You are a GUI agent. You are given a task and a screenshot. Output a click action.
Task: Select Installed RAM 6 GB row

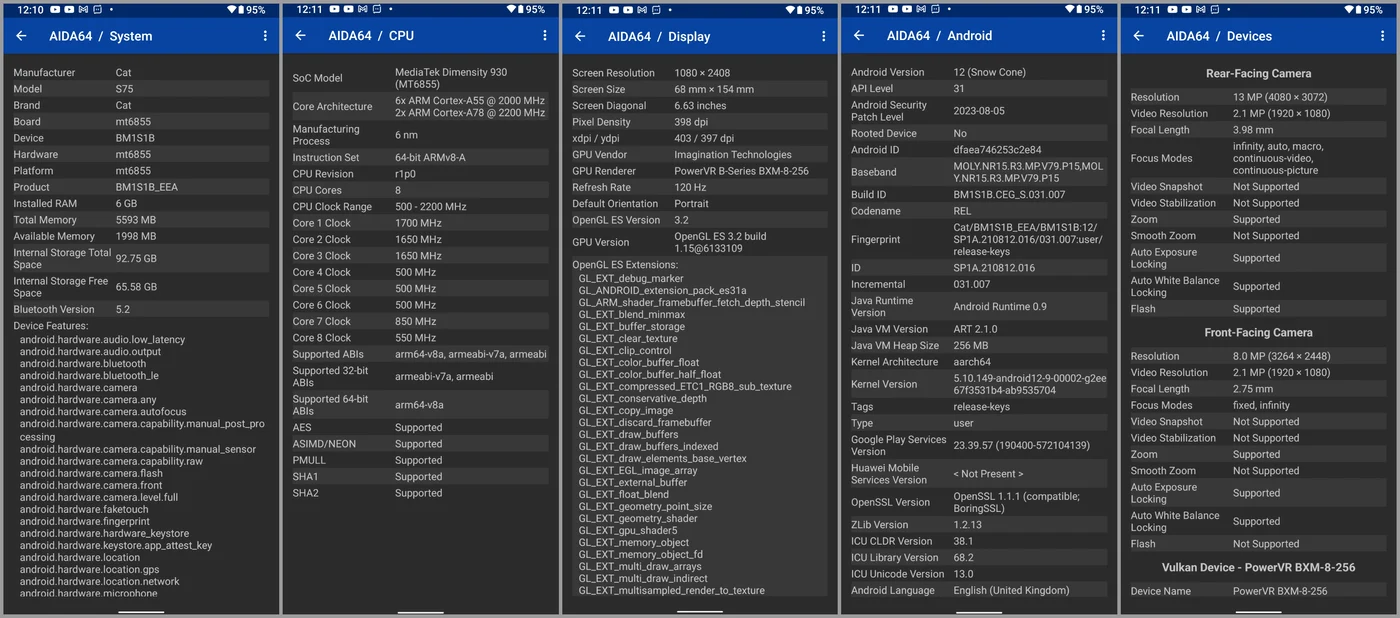(x=140, y=204)
